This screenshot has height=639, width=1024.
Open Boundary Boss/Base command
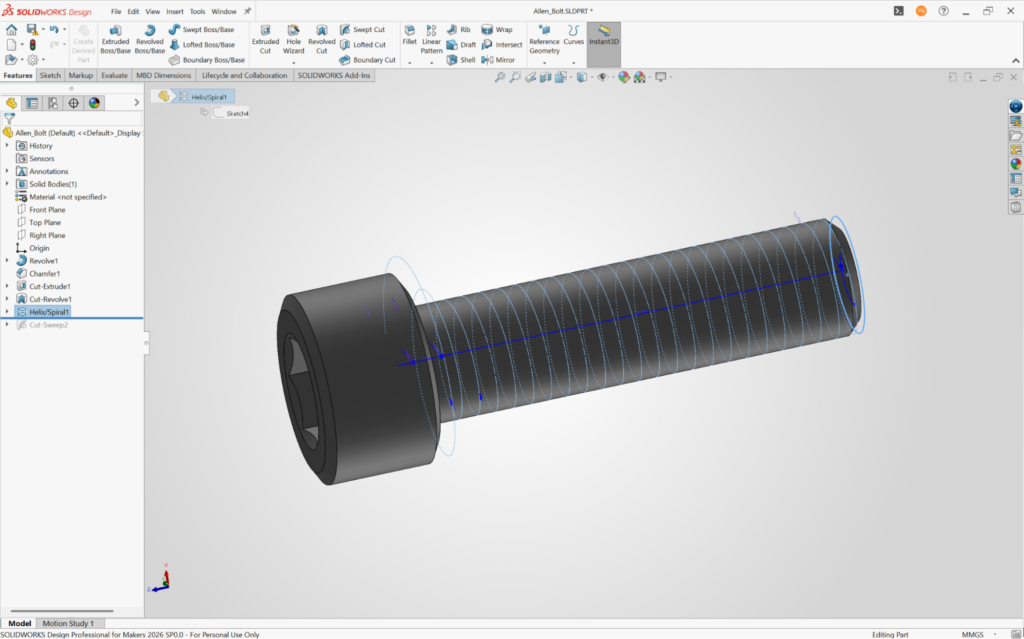point(206,59)
